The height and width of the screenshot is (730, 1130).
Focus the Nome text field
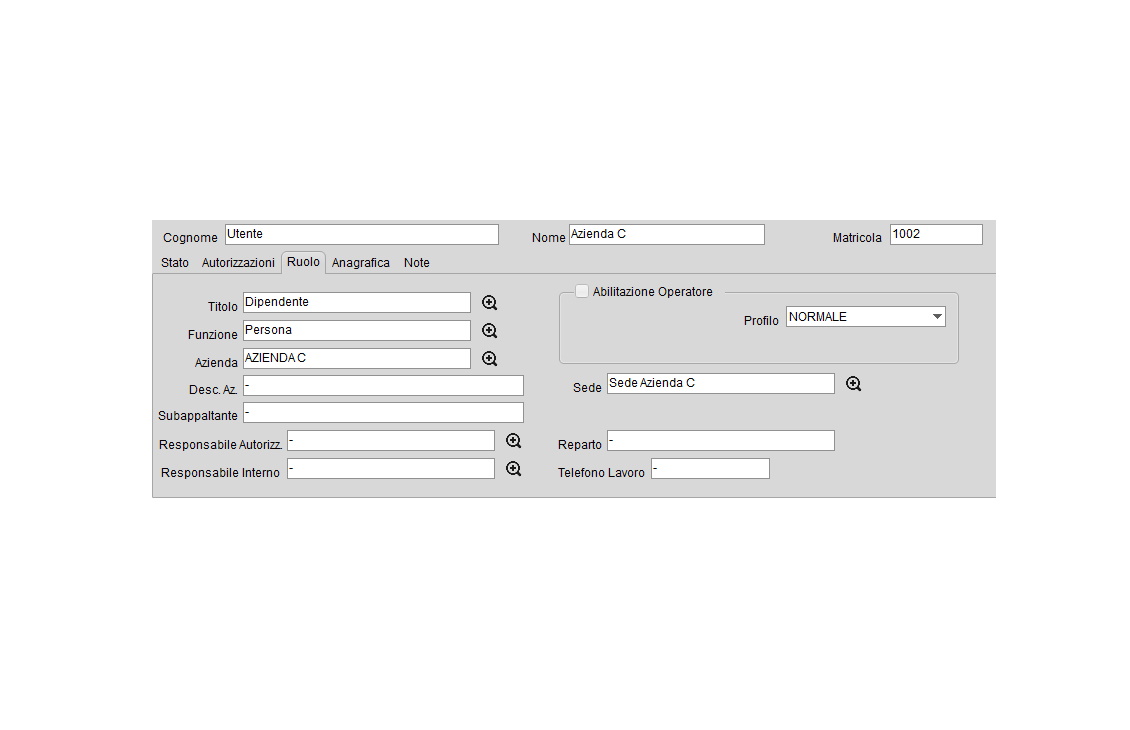pyautogui.click(x=666, y=234)
